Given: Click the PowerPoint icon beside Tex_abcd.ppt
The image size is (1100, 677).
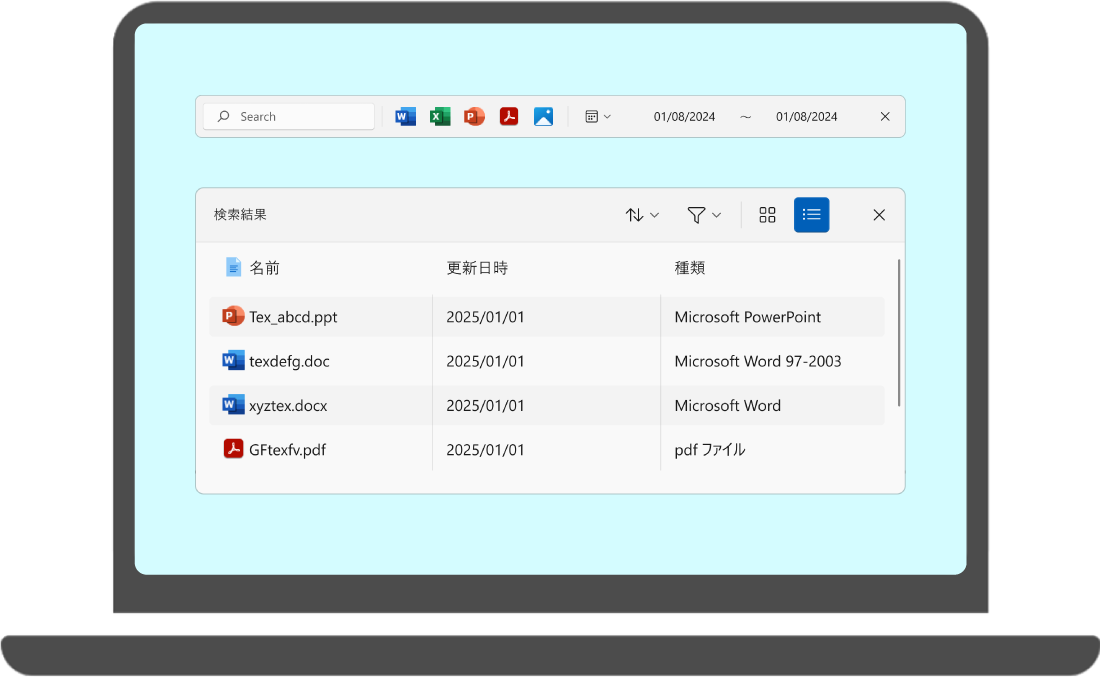Looking at the screenshot, I should 233,317.
